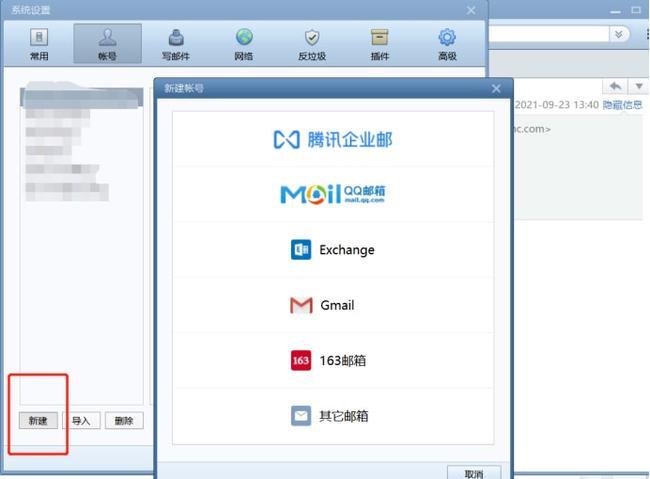
Task: Minimize the main mail window
Action: point(616,11)
